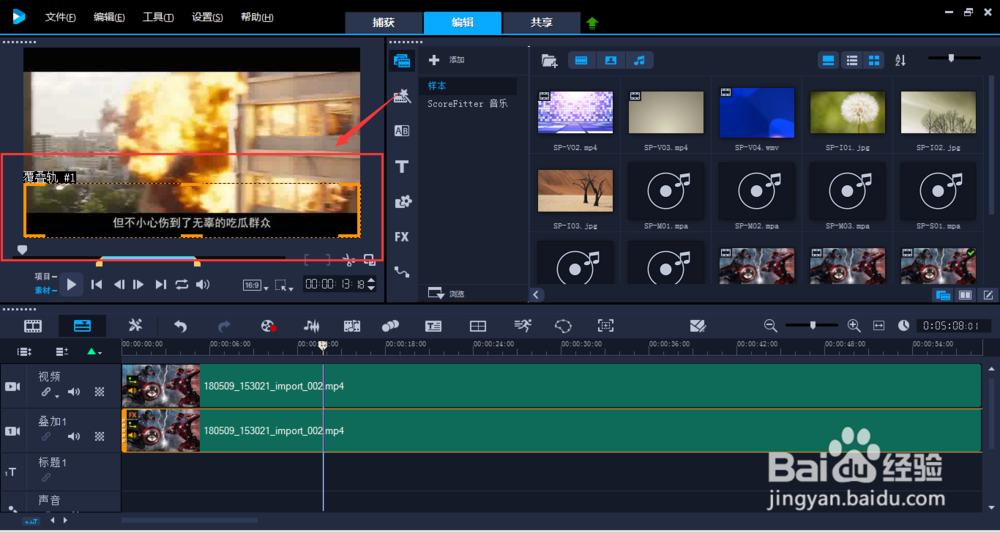1000x533 pixels.
Task: Open the 工具 menu
Action: [158, 18]
